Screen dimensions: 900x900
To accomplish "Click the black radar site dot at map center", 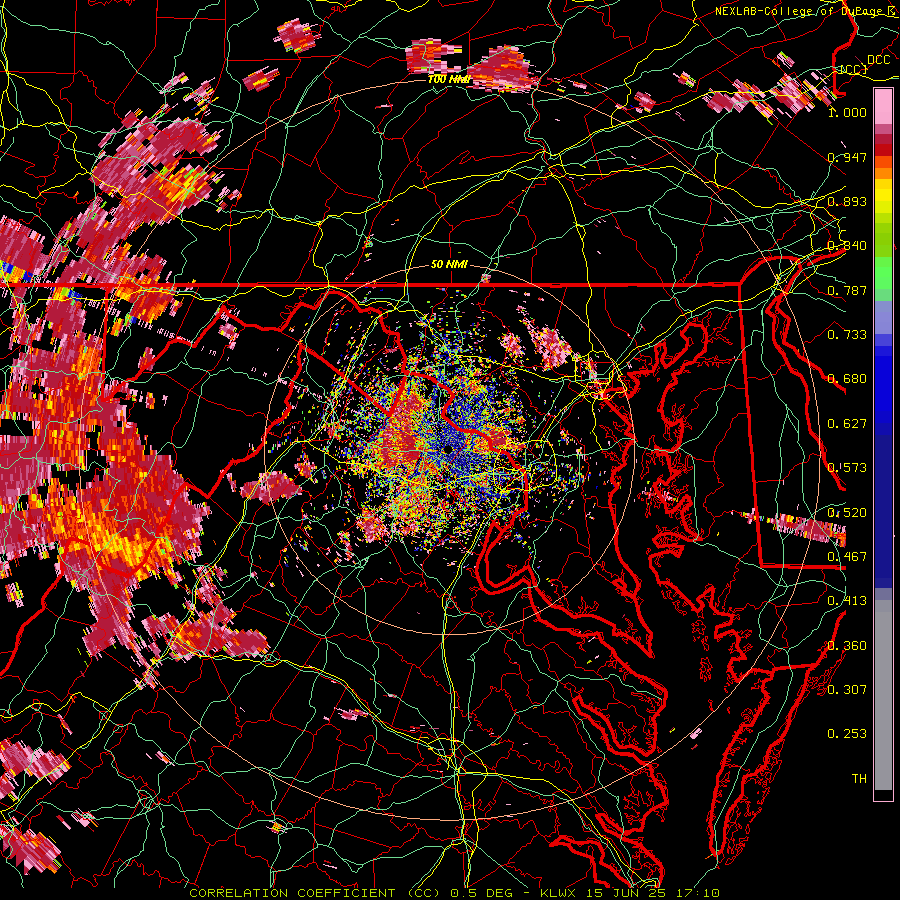I will 447,449.
